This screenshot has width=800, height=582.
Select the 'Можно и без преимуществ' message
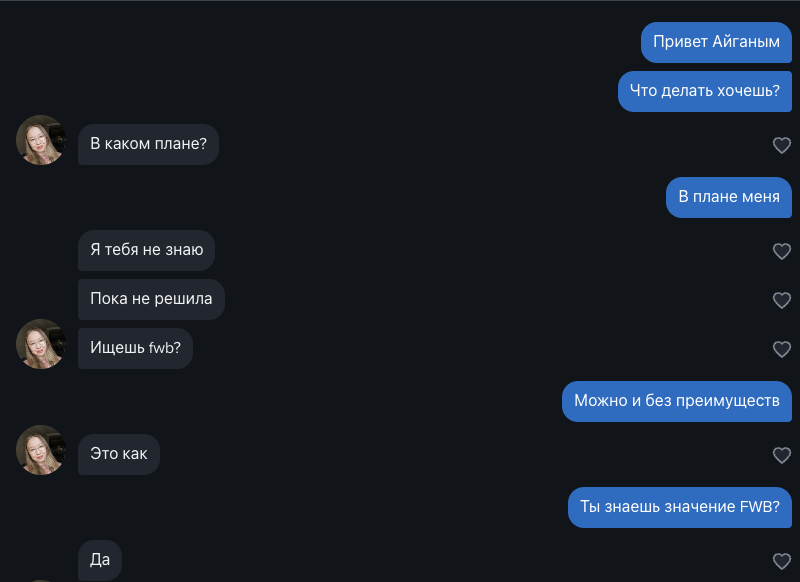pyautogui.click(x=676, y=401)
